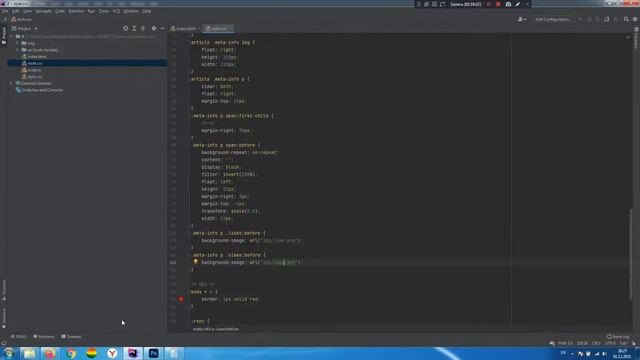The height and width of the screenshot is (360, 640).
Task: Click the Project tool window side tab
Action: (x=4, y=36)
